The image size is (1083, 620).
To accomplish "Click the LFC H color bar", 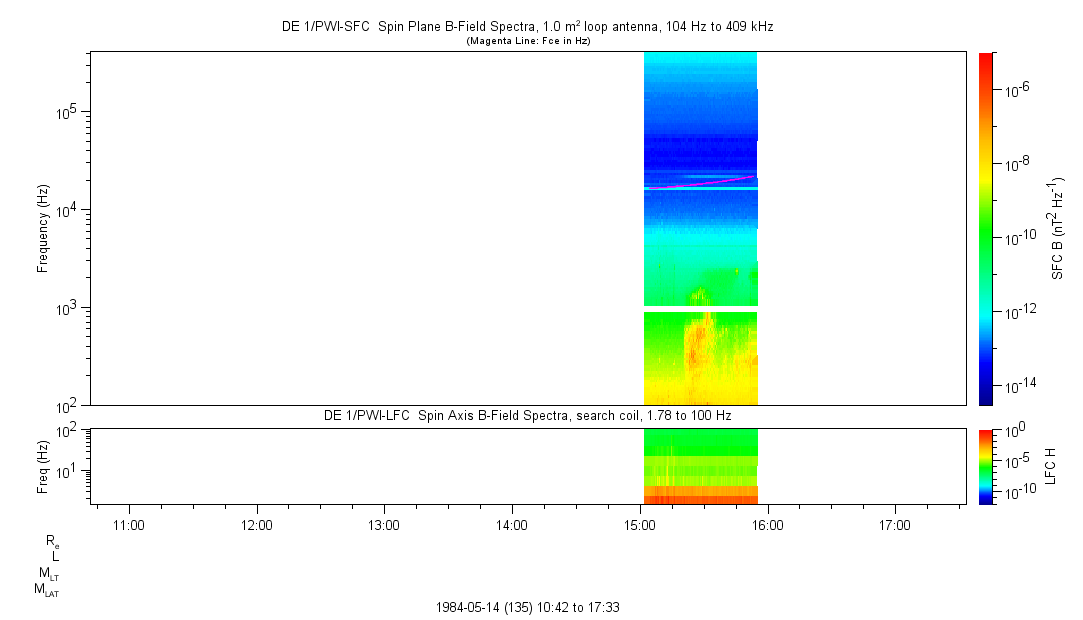I will [985, 466].
